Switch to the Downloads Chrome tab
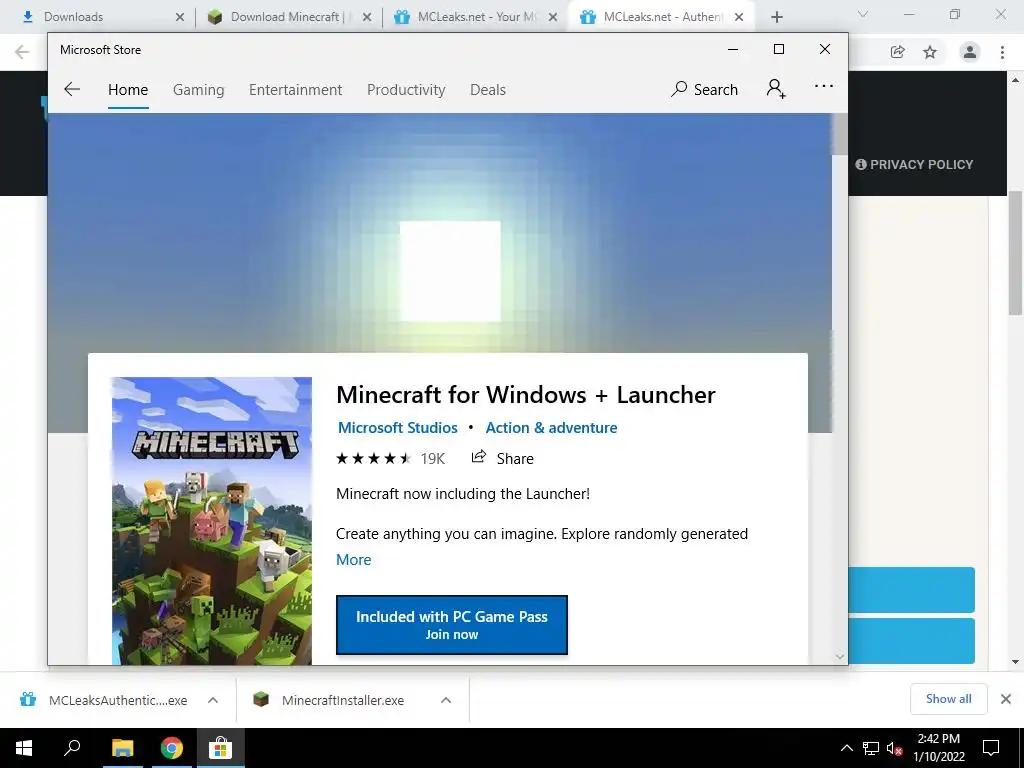The width and height of the screenshot is (1024, 768). point(98,17)
